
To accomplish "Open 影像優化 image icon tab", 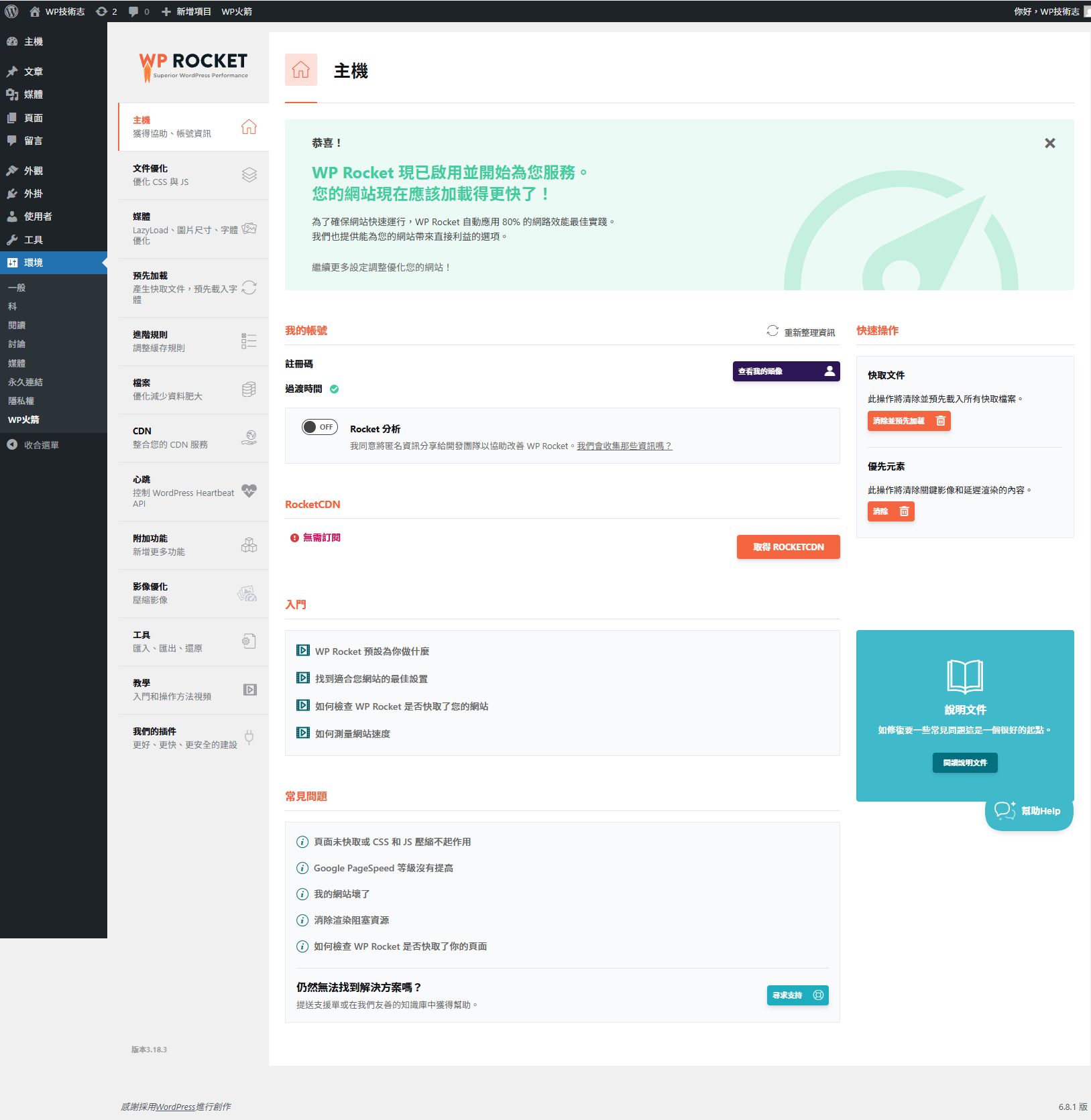I will [247, 593].
